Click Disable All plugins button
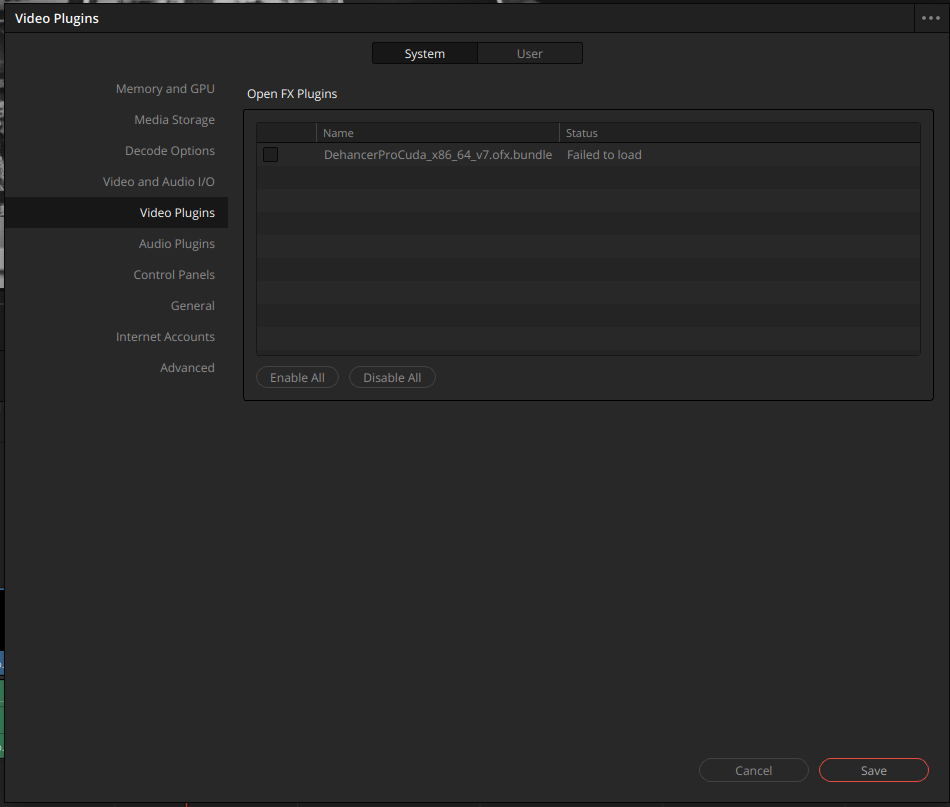Screen dimensions: 950x807 392,377
